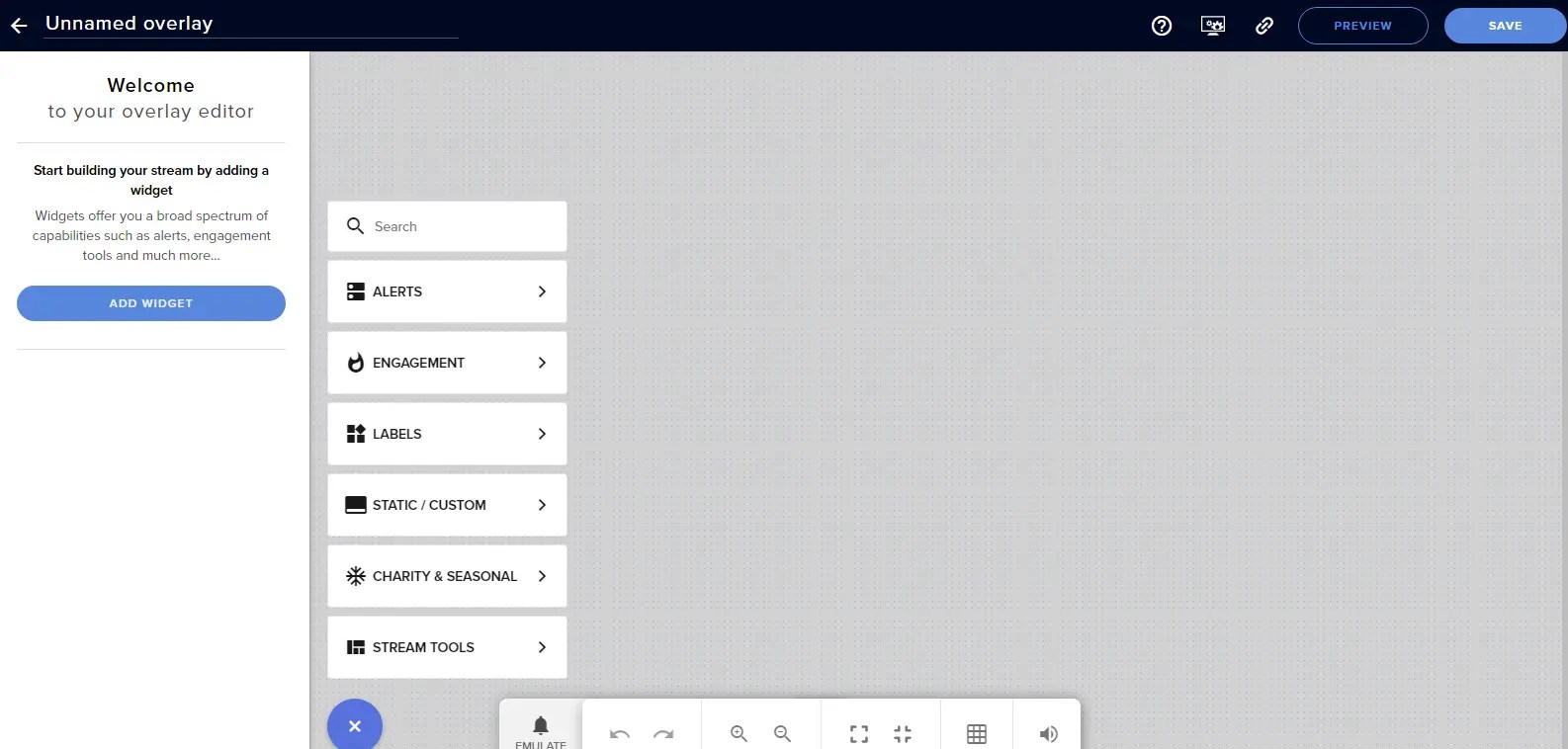Click the Alerts category icon
The image size is (1568, 749).
click(x=356, y=291)
